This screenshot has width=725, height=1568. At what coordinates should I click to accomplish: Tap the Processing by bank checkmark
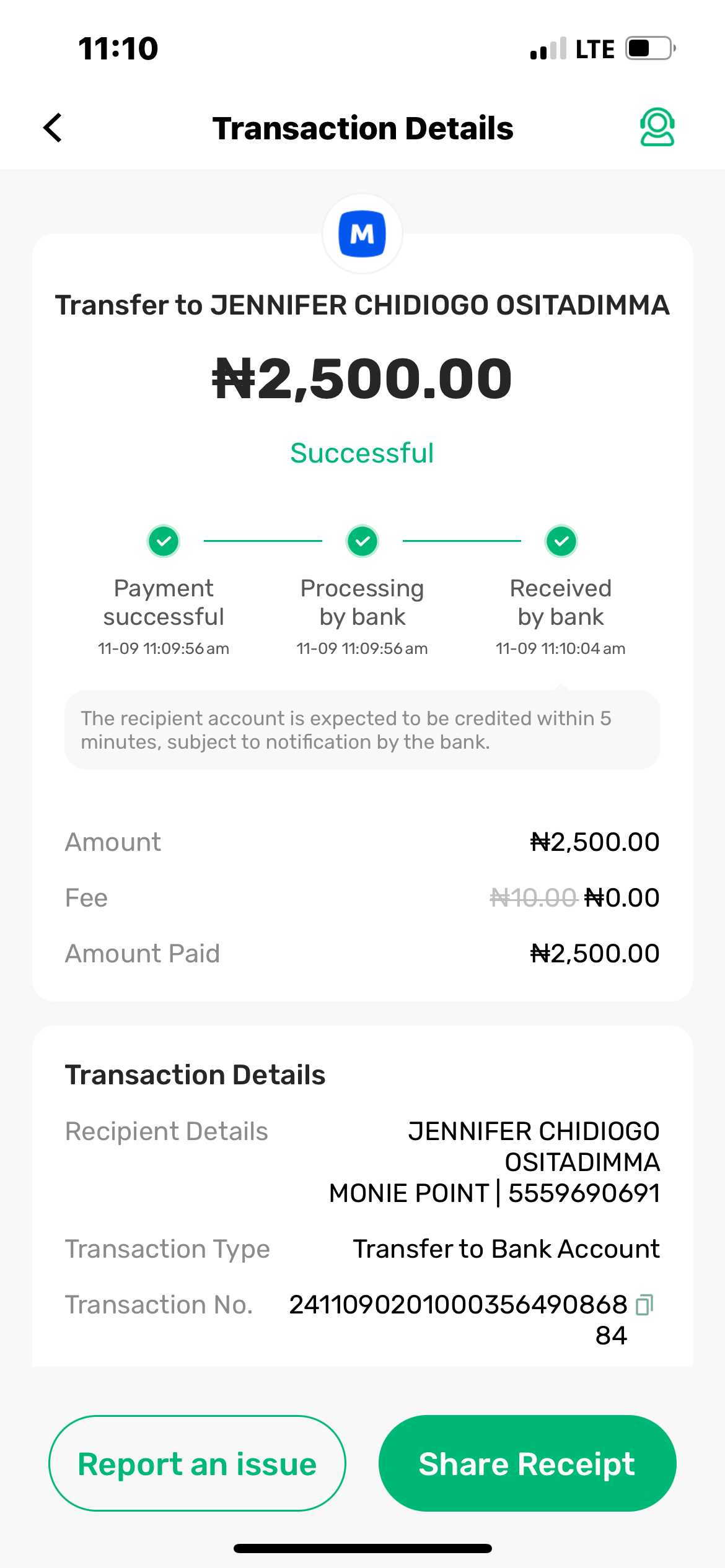click(362, 541)
